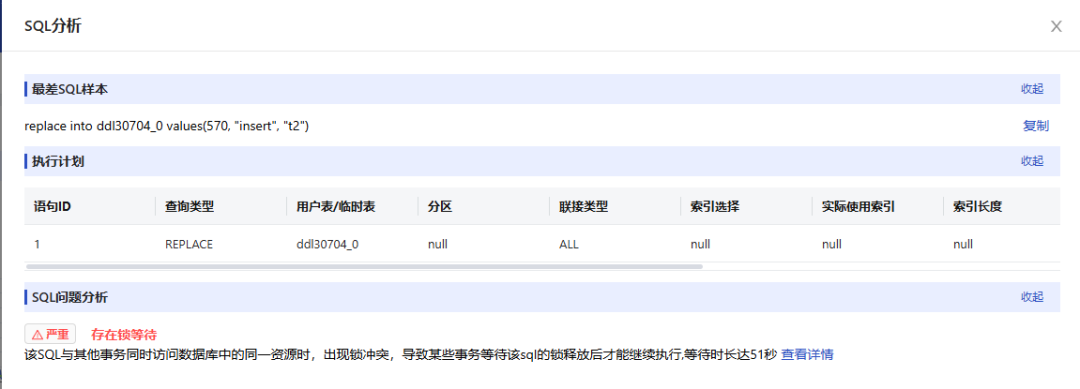Click the ALL join type cell

(569, 244)
